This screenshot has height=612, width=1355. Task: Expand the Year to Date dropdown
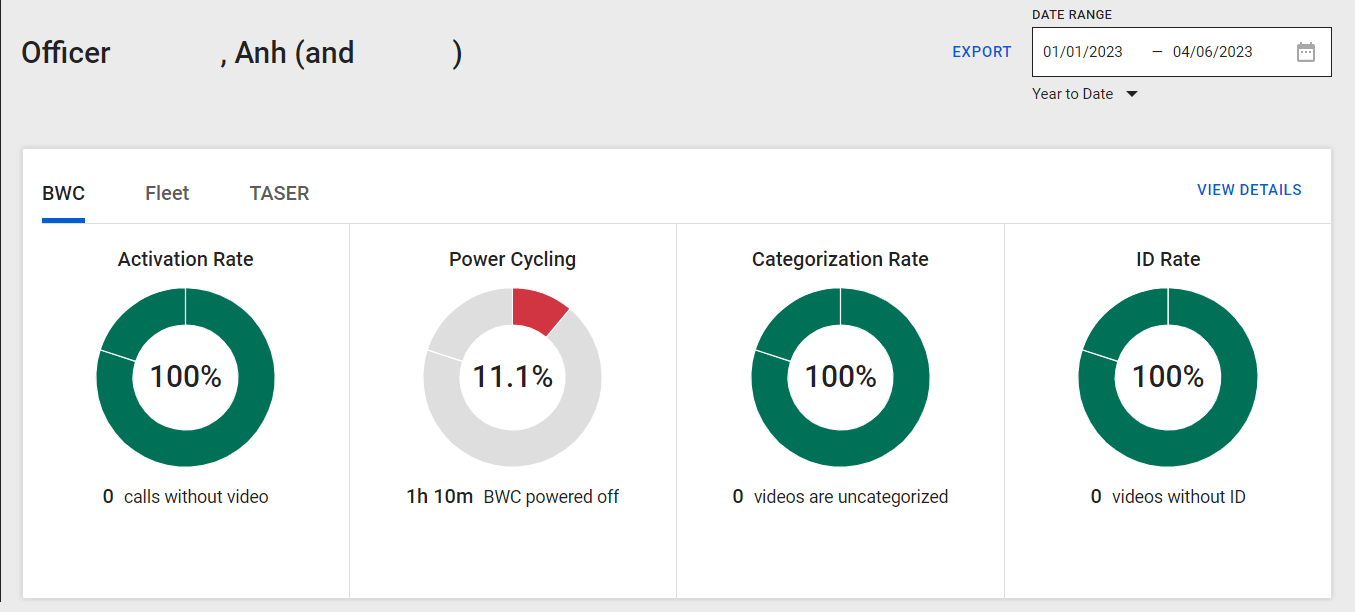(1085, 94)
